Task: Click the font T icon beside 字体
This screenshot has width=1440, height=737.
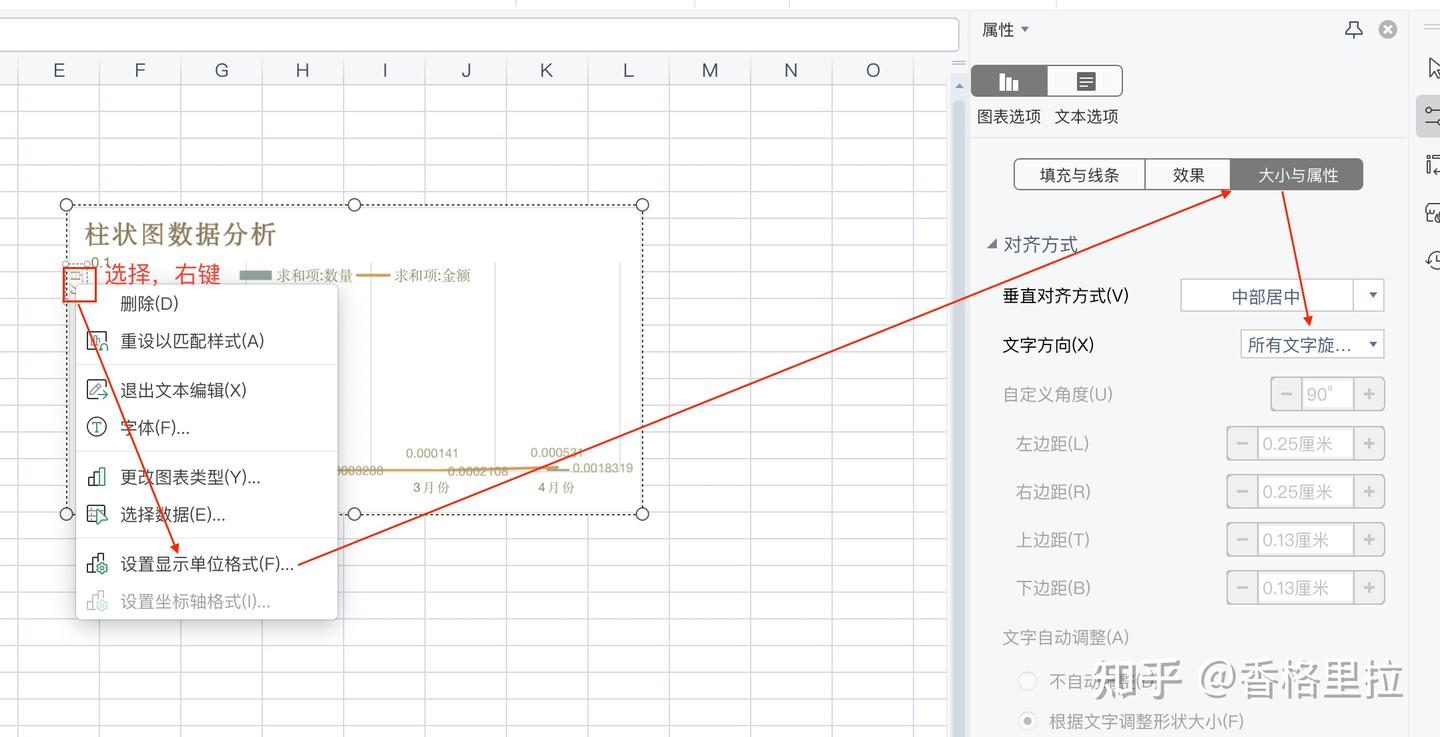Action: point(97,428)
